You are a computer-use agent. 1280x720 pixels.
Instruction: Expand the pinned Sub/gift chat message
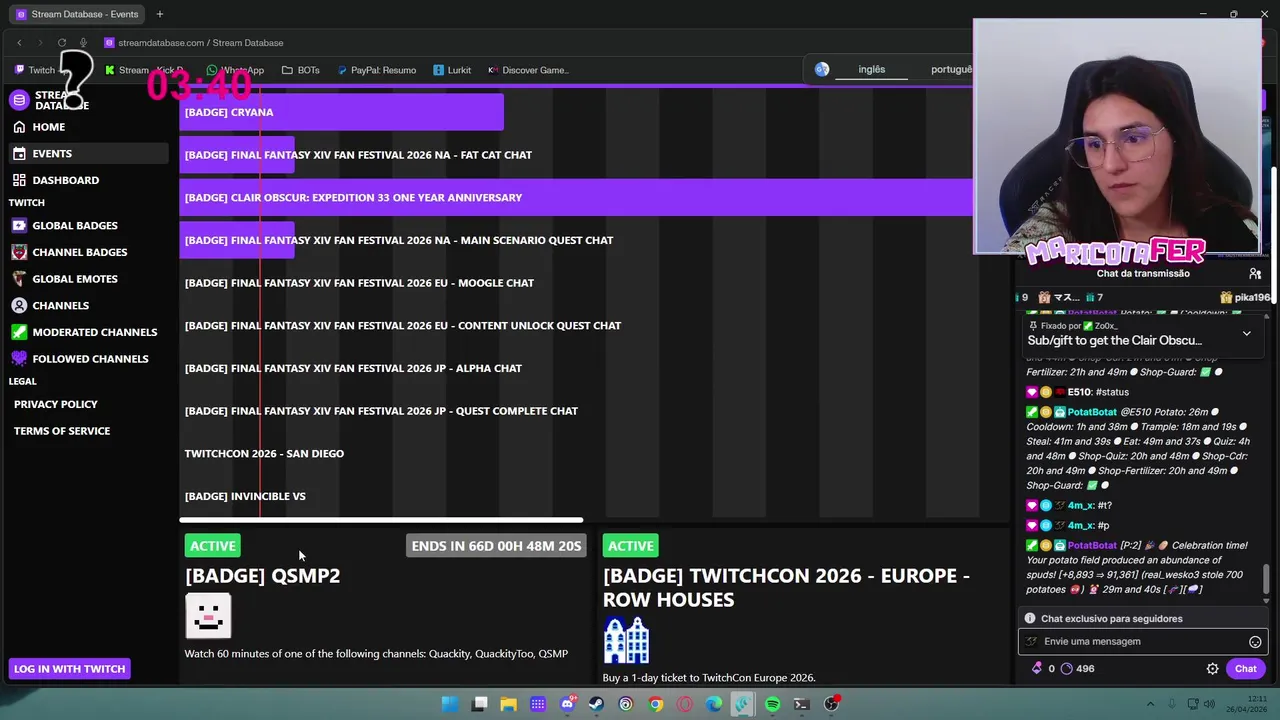1246,334
